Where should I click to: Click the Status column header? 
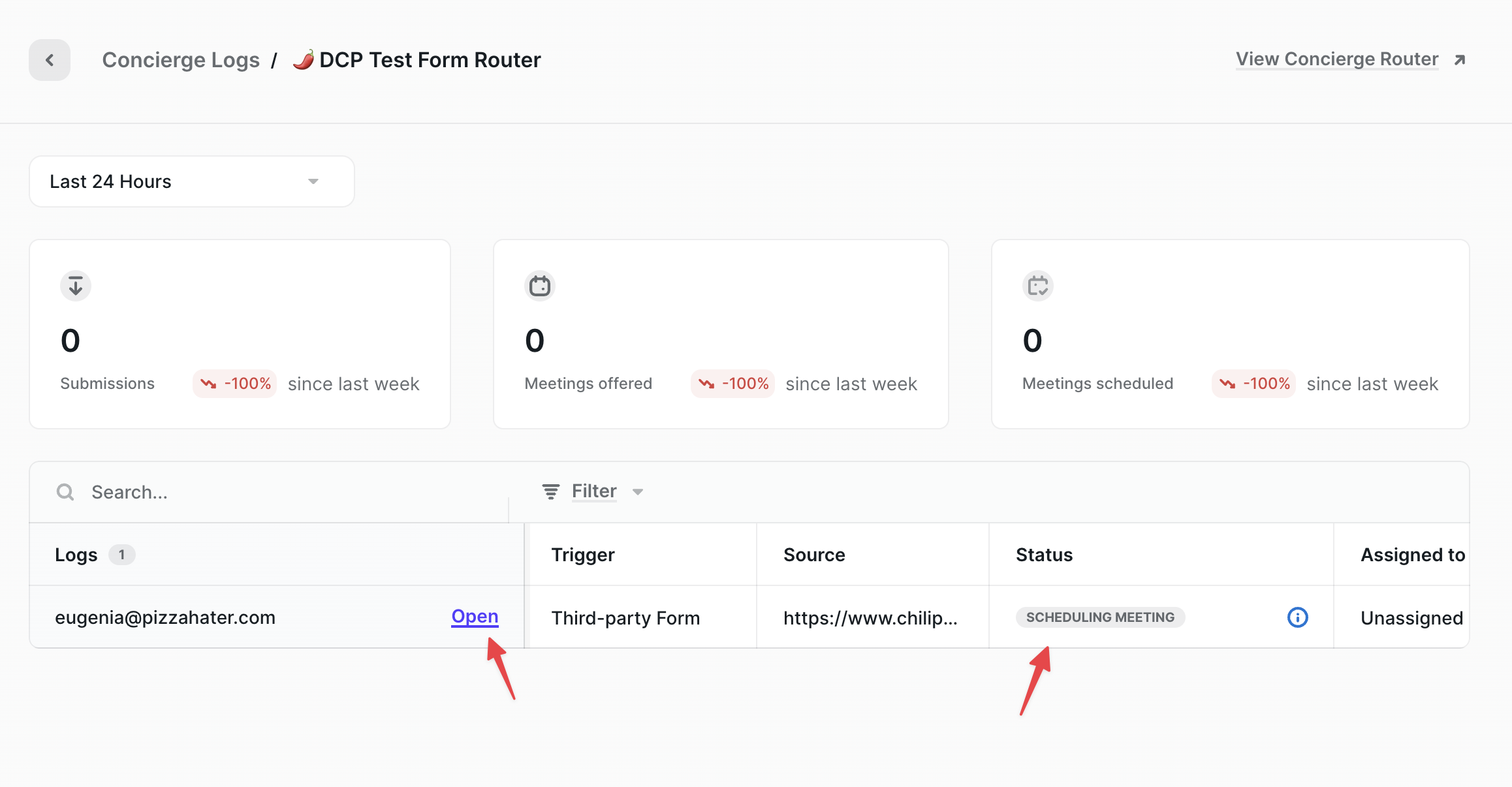click(x=1044, y=555)
